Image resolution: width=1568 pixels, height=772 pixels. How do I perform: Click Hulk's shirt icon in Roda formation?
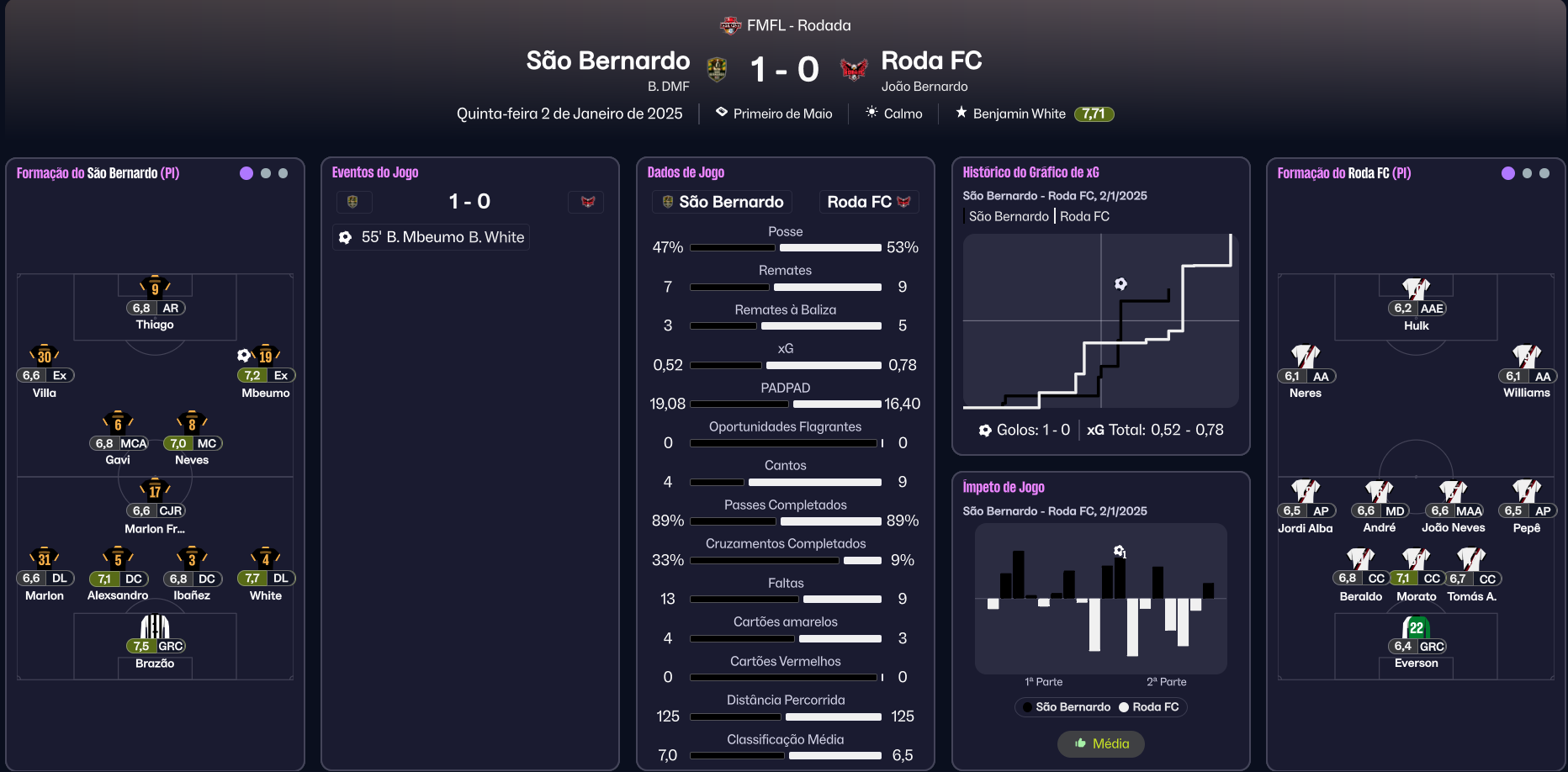click(1417, 288)
